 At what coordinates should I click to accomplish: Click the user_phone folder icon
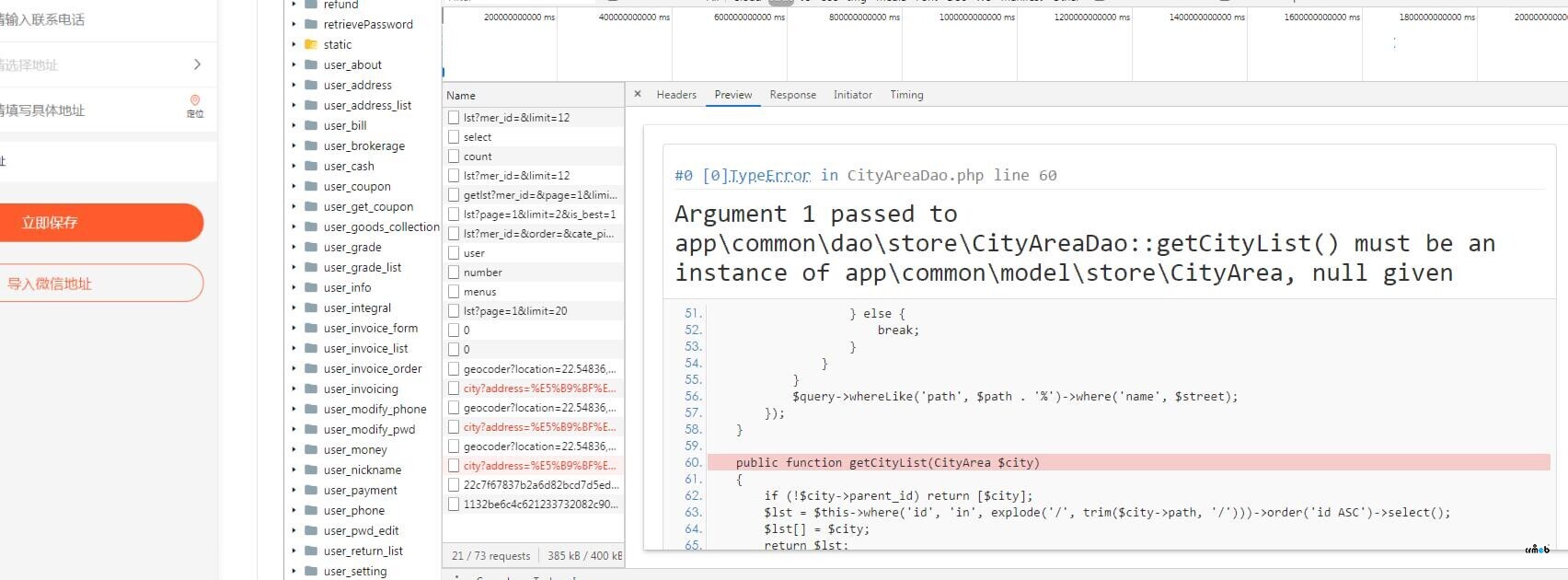click(311, 510)
